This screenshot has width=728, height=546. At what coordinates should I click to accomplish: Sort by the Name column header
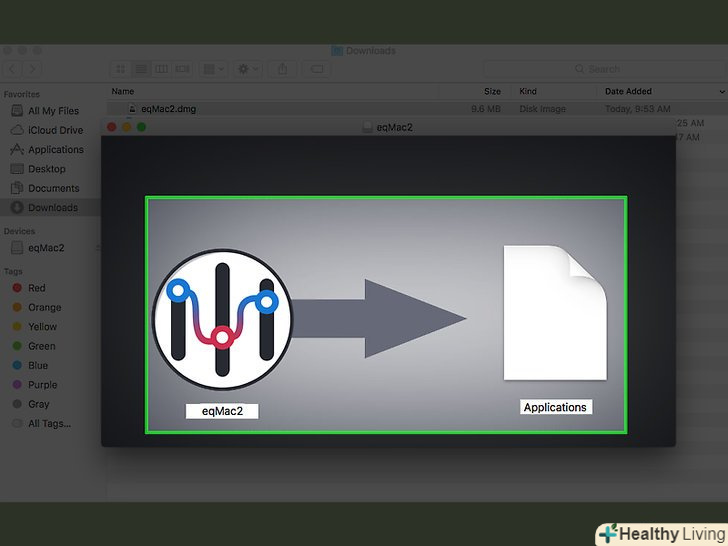(x=123, y=91)
